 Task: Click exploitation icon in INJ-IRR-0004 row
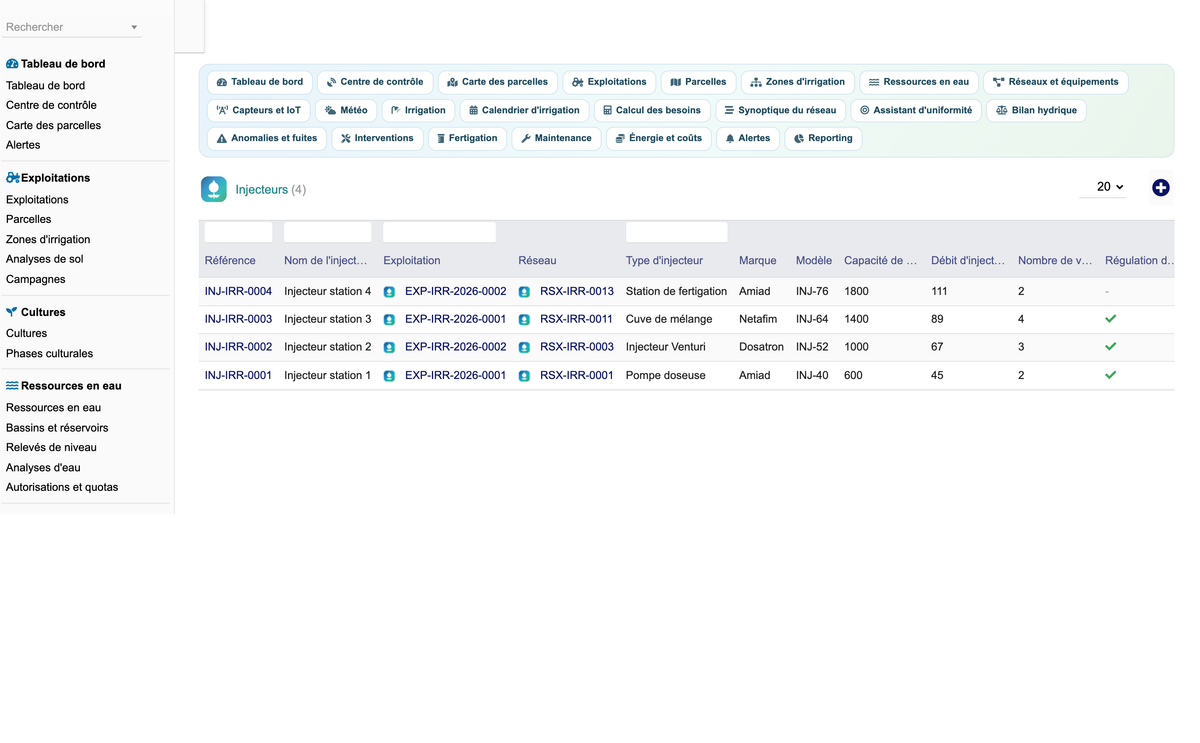coord(389,292)
